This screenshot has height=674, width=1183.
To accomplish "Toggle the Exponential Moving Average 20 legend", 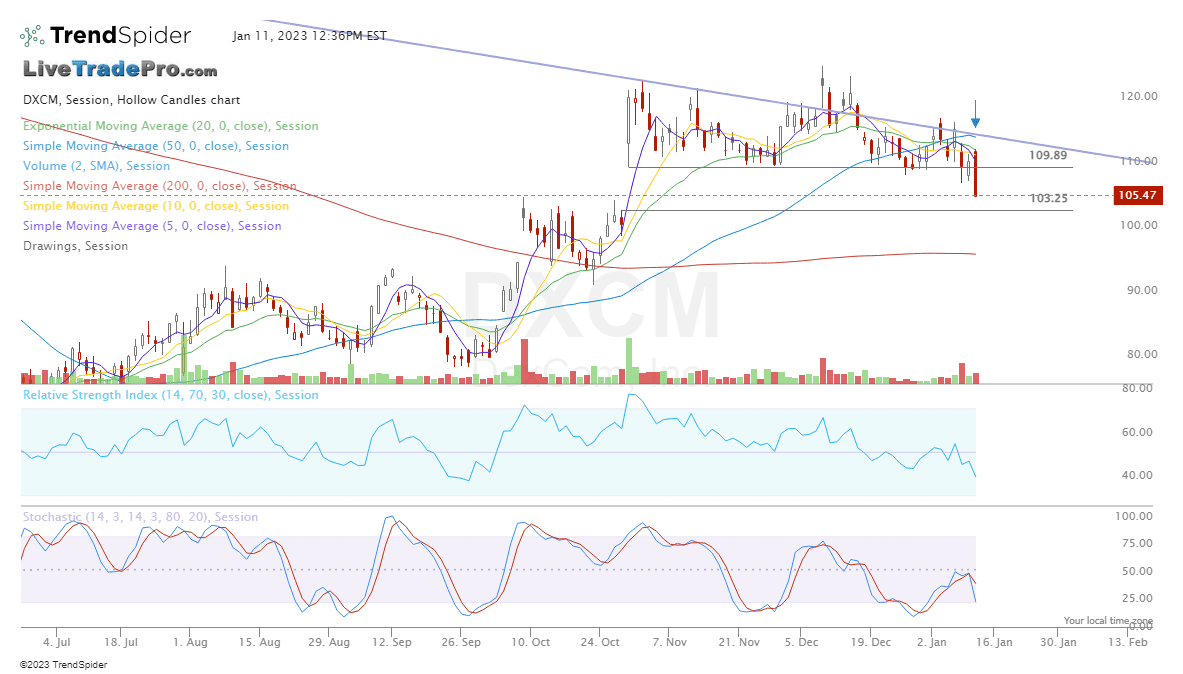I will [170, 126].
